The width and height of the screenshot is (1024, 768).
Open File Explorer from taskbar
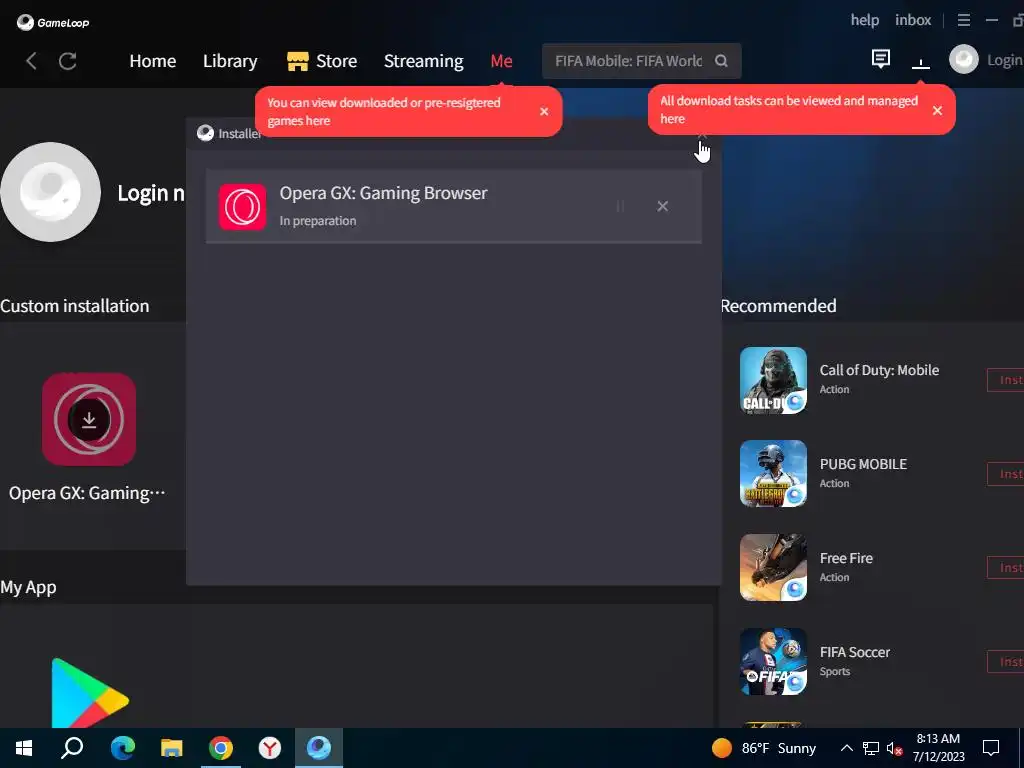172,748
